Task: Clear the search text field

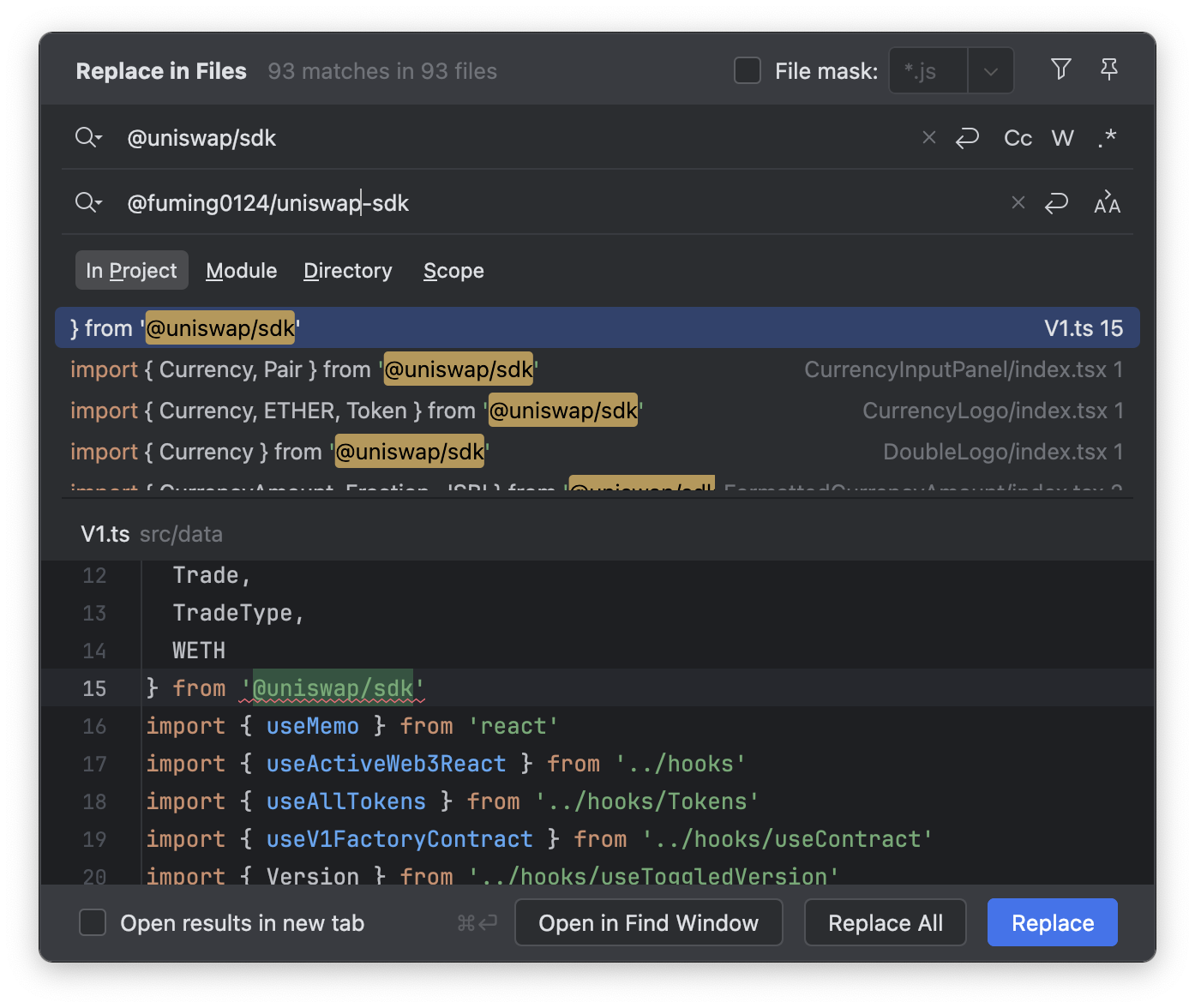Action: (x=928, y=137)
